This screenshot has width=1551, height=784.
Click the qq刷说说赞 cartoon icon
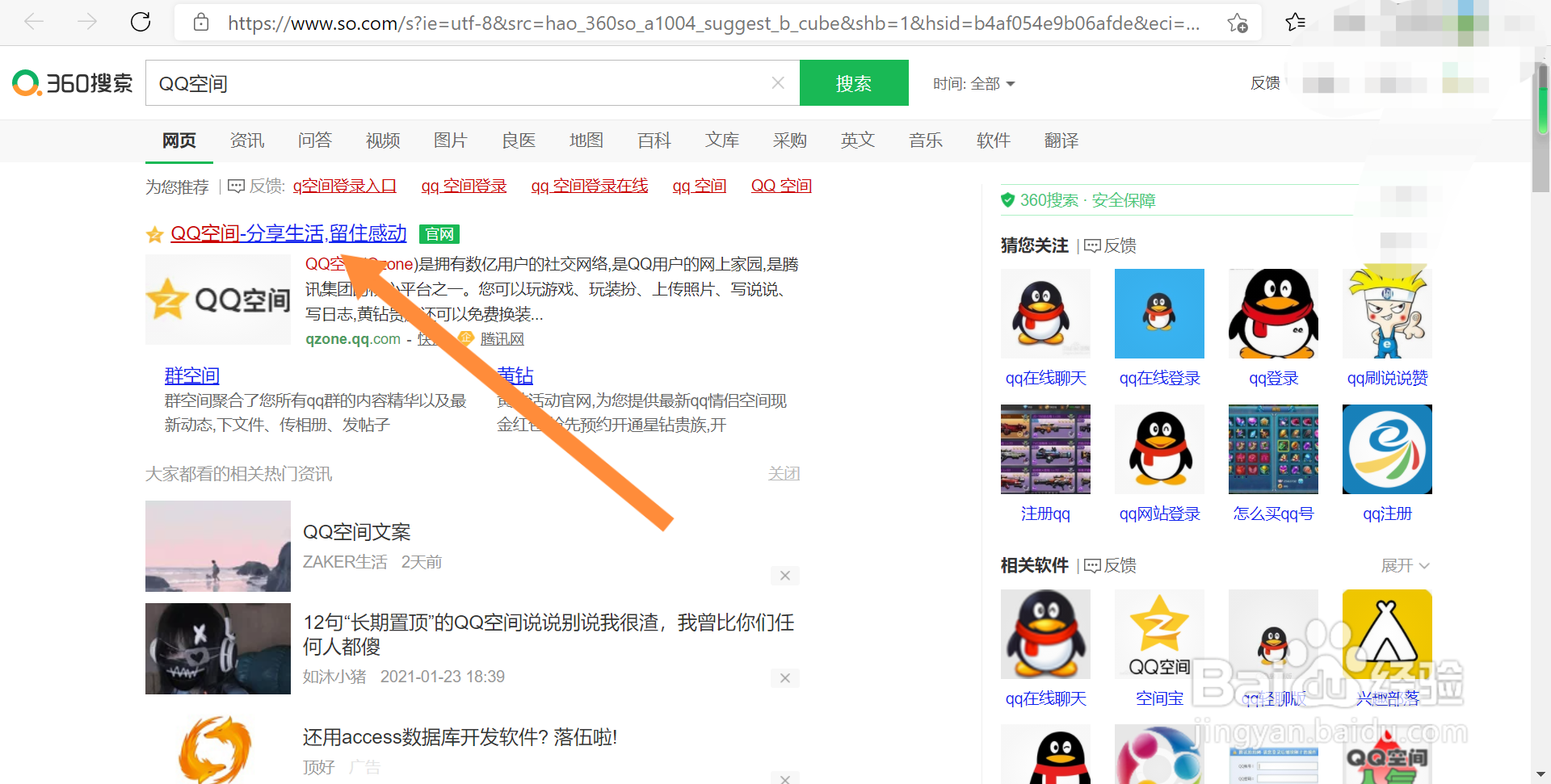[1387, 313]
